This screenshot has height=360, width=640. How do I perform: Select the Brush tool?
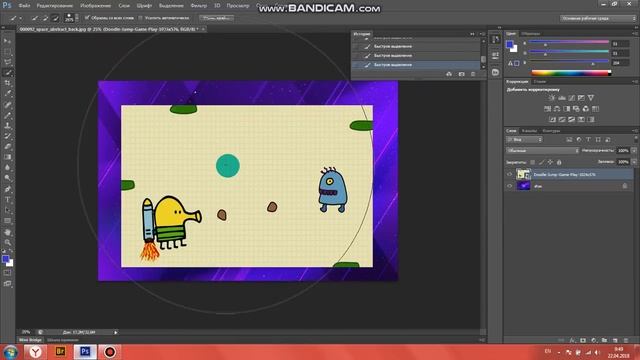coord(7,115)
